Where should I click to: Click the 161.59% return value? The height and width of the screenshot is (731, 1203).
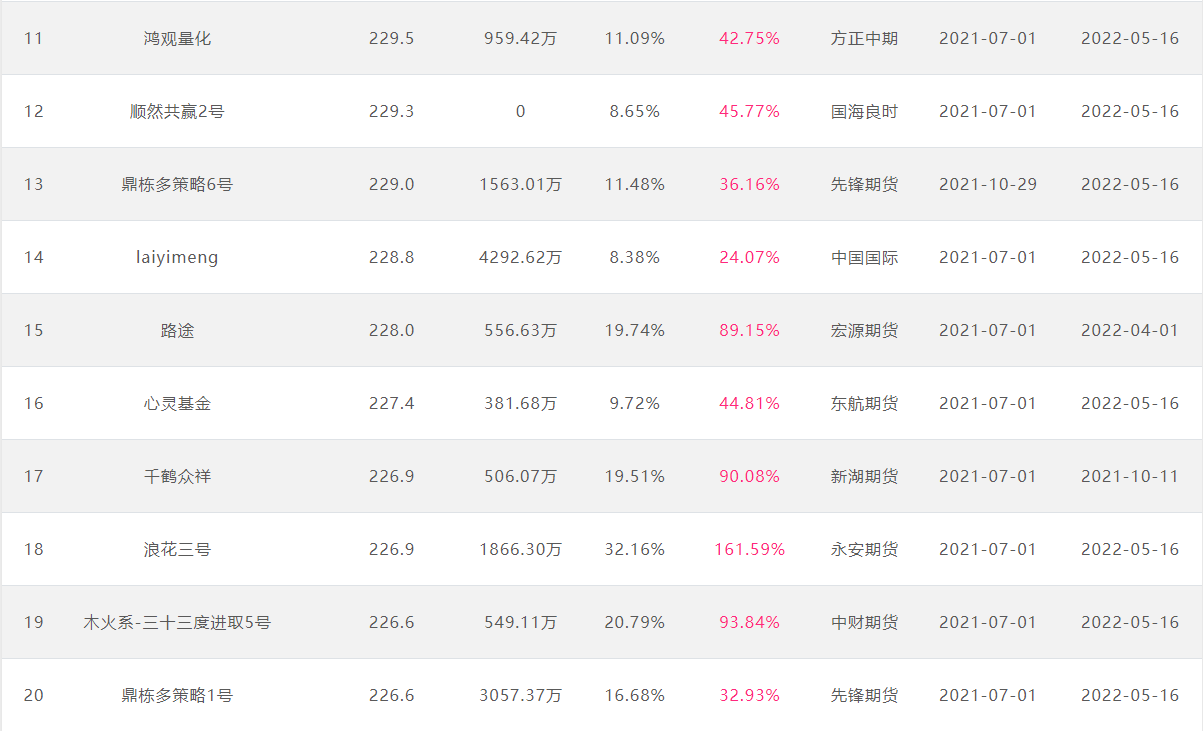[749, 550]
